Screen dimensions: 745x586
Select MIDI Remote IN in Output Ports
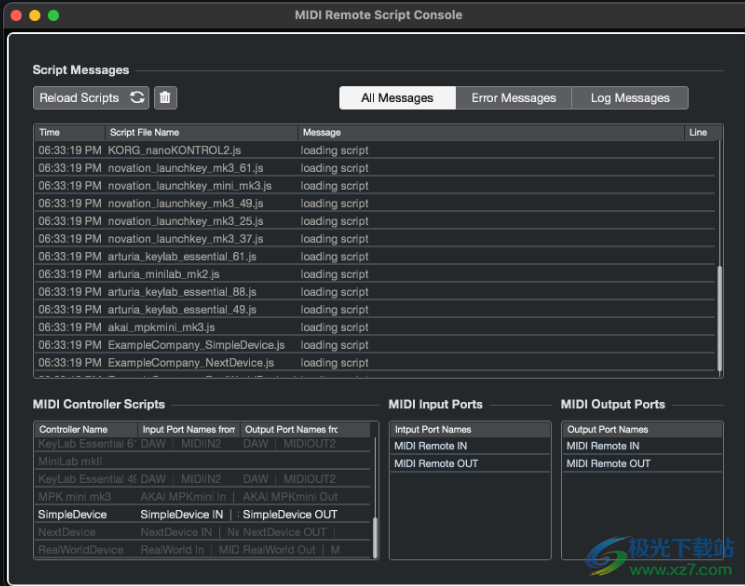(642, 446)
